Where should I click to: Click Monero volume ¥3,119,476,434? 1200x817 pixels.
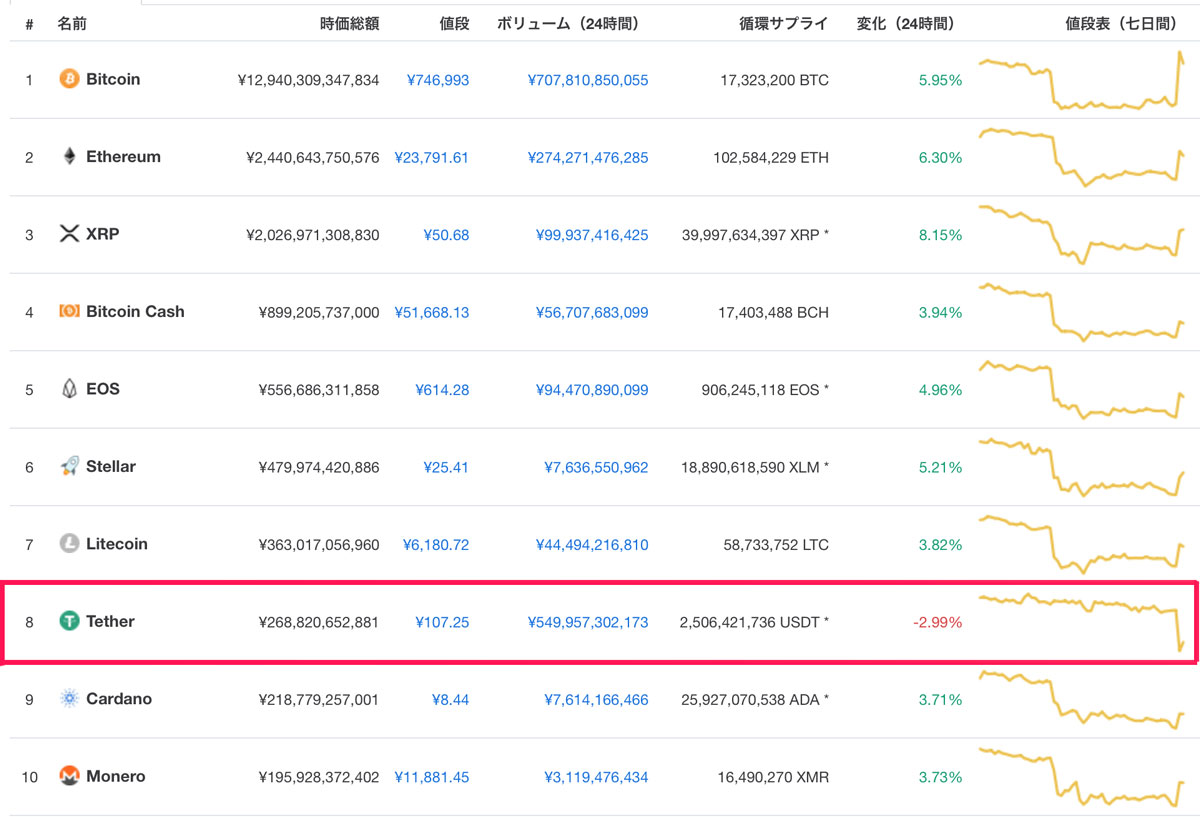coord(596,777)
